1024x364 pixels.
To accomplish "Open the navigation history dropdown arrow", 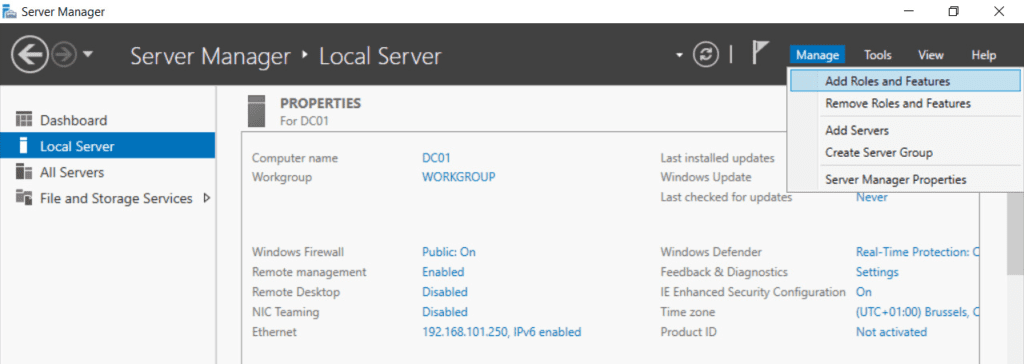I will point(88,54).
